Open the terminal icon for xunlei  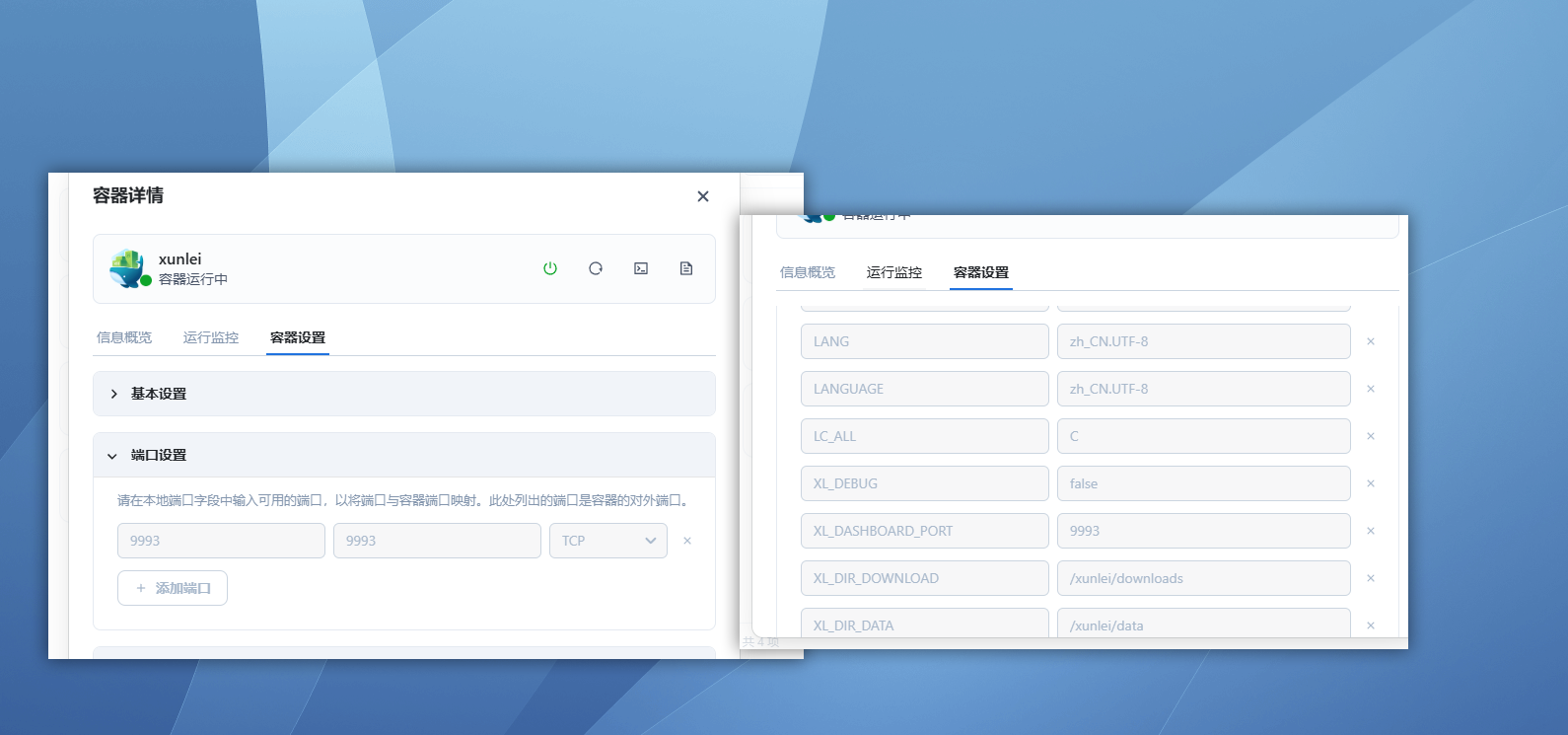641,268
